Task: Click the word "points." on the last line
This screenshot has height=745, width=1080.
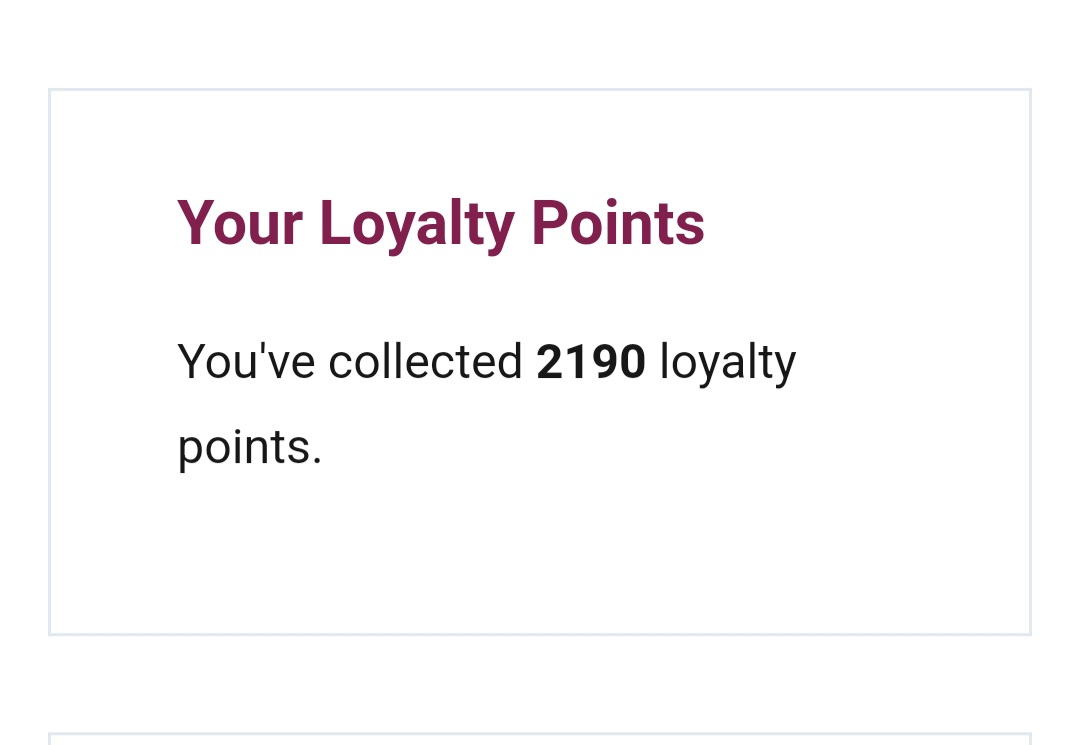Action: click(250, 448)
